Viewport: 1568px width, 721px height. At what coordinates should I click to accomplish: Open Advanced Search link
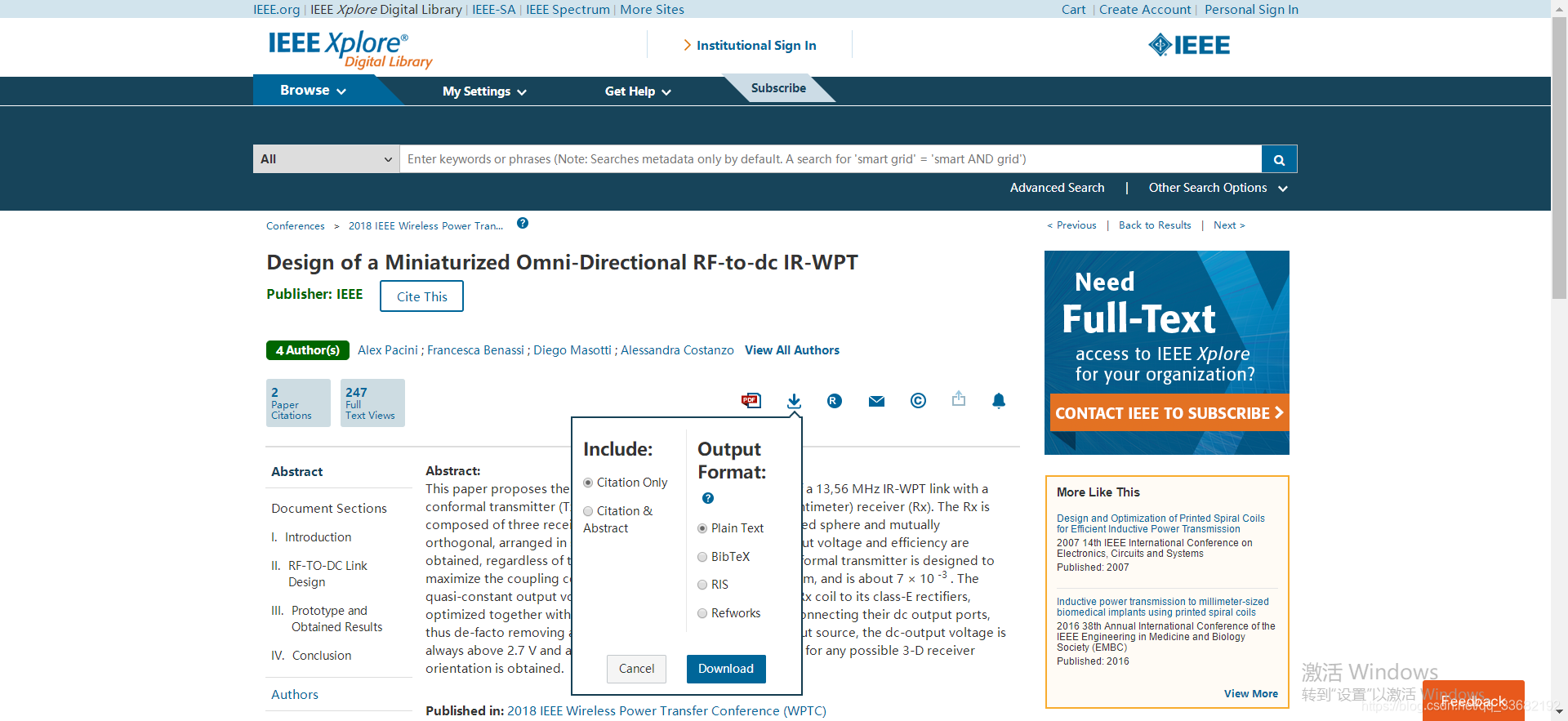(x=1057, y=188)
